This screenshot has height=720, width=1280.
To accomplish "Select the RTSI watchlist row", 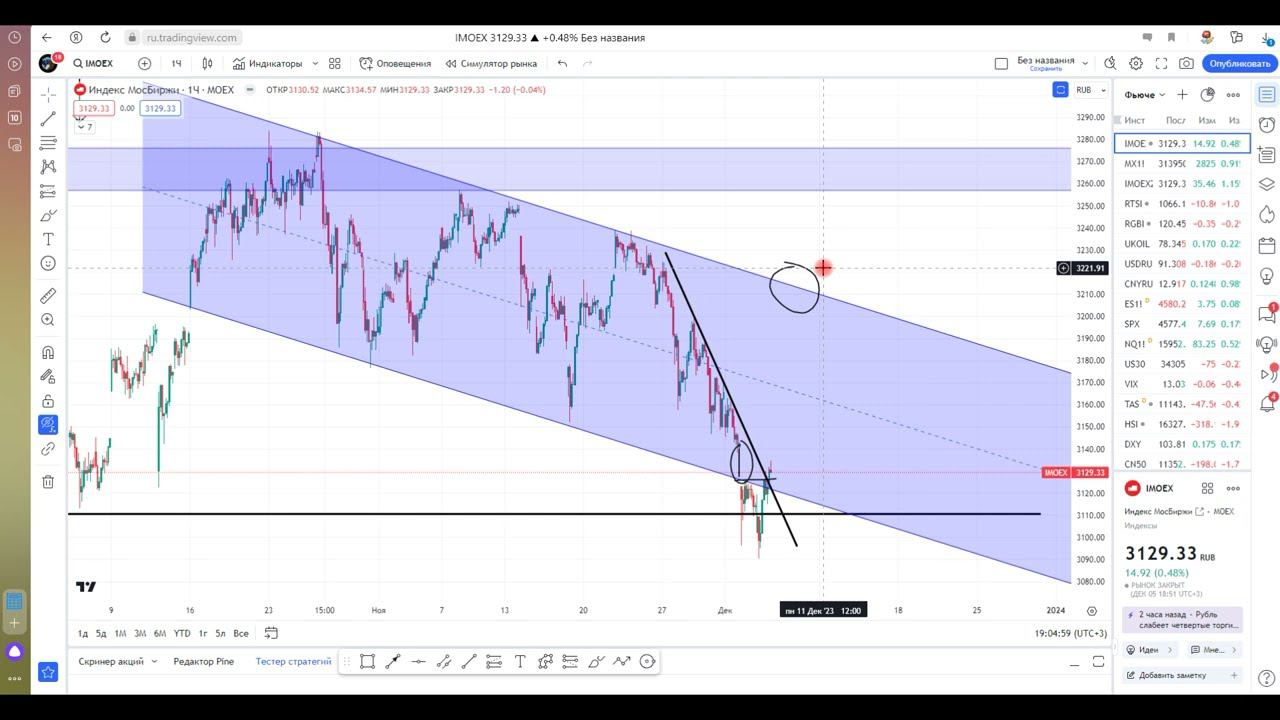I will tap(1182, 204).
